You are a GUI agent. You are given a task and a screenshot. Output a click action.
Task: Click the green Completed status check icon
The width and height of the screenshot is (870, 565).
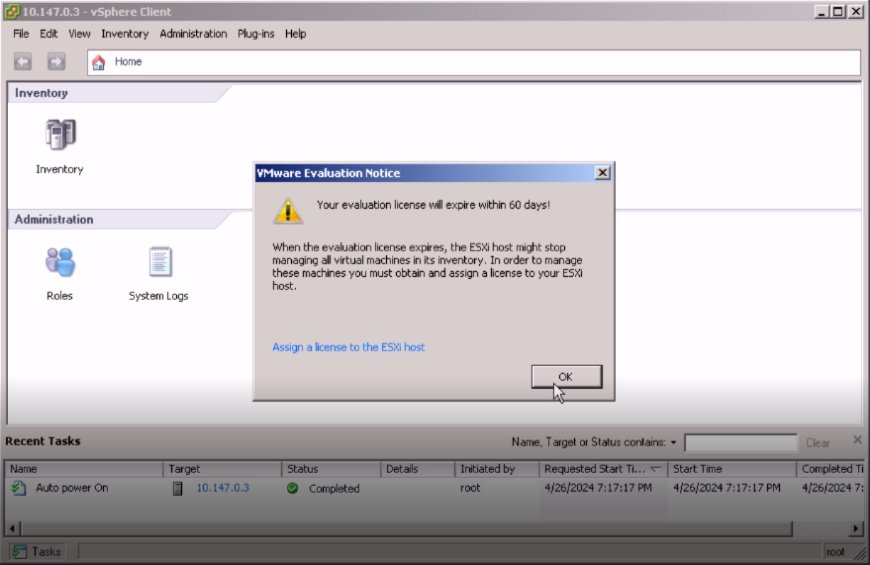(292, 488)
